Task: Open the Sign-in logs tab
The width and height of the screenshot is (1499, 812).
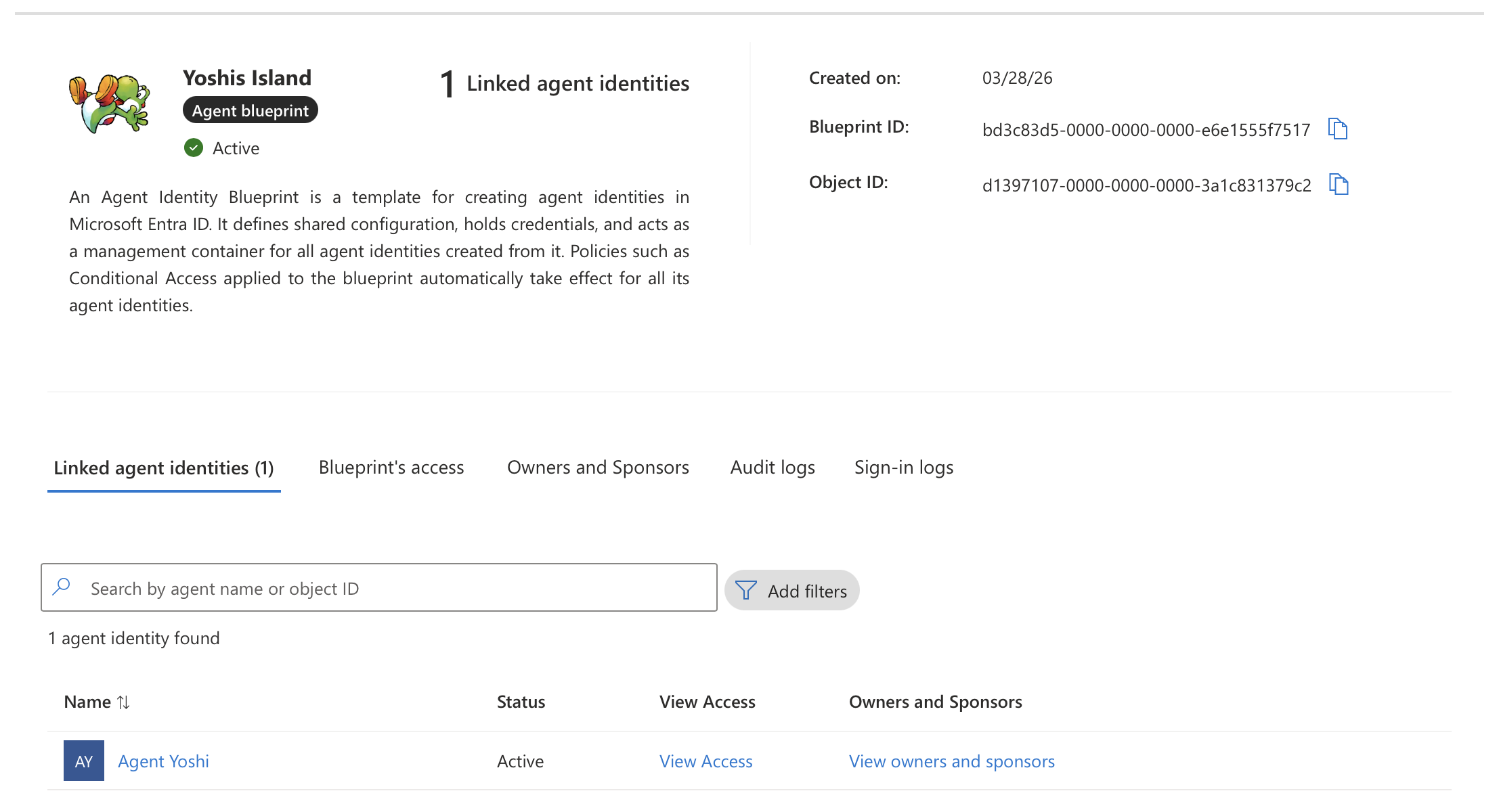Action: click(903, 468)
